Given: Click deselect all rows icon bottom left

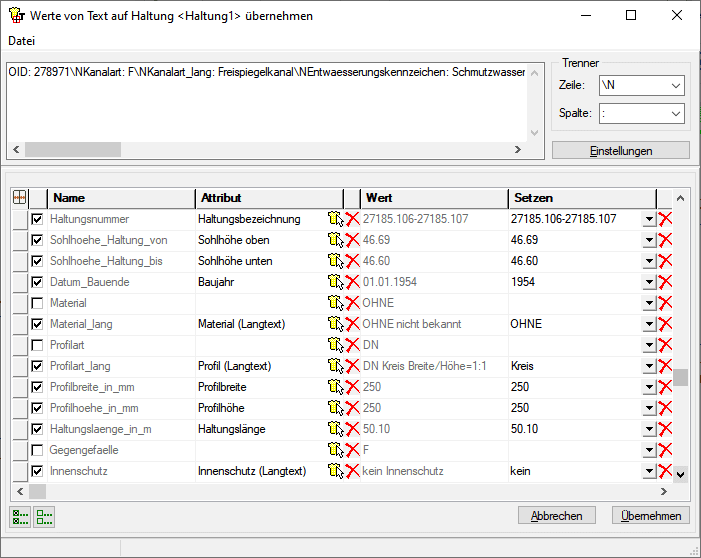Looking at the screenshot, I should coord(44,516).
